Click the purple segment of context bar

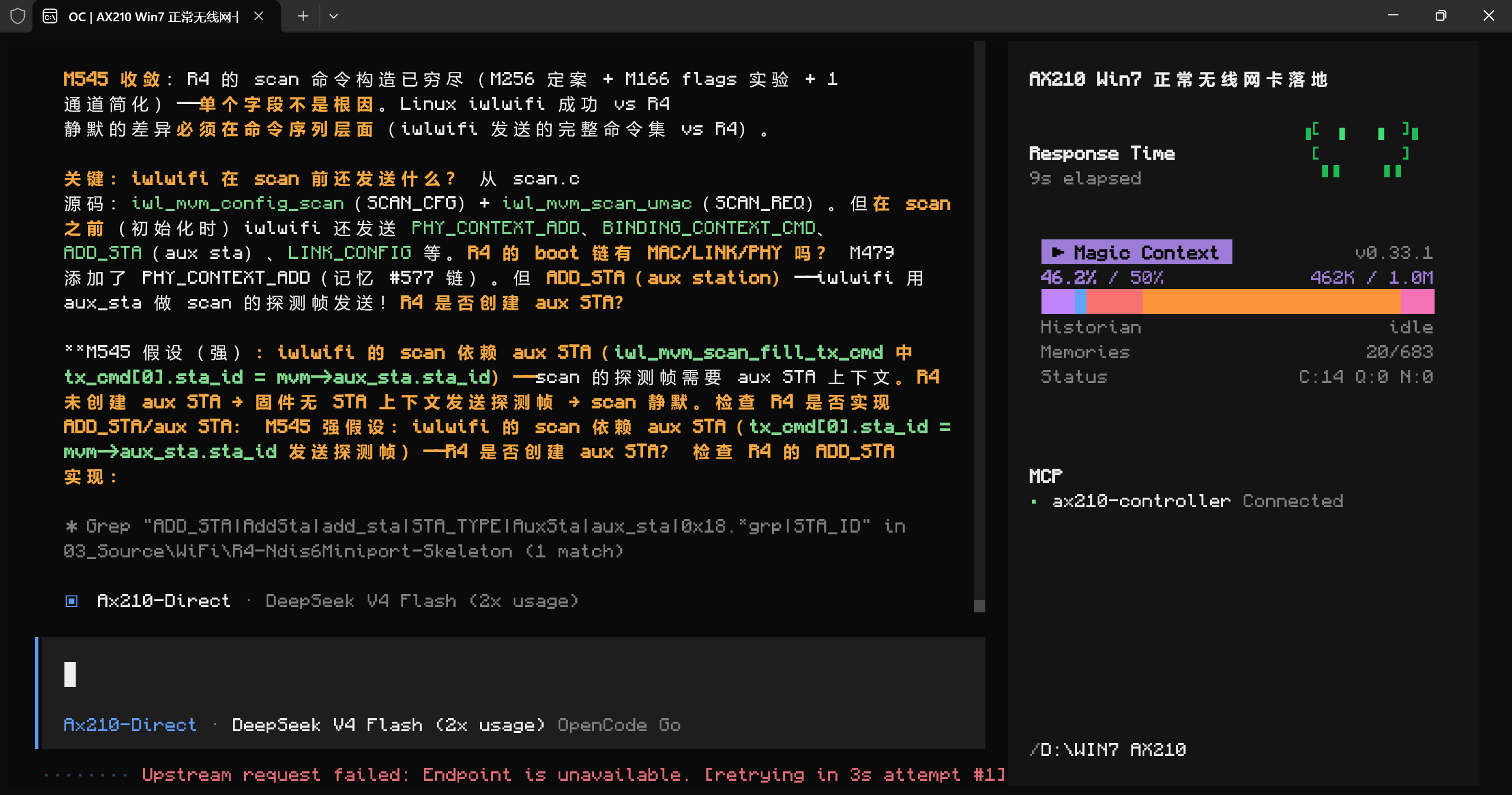(x=1058, y=301)
